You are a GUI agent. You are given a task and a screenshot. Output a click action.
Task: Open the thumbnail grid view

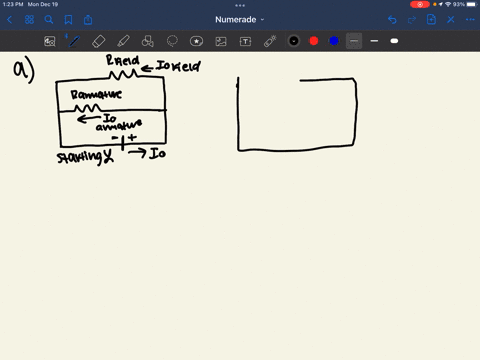[x=29, y=20]
